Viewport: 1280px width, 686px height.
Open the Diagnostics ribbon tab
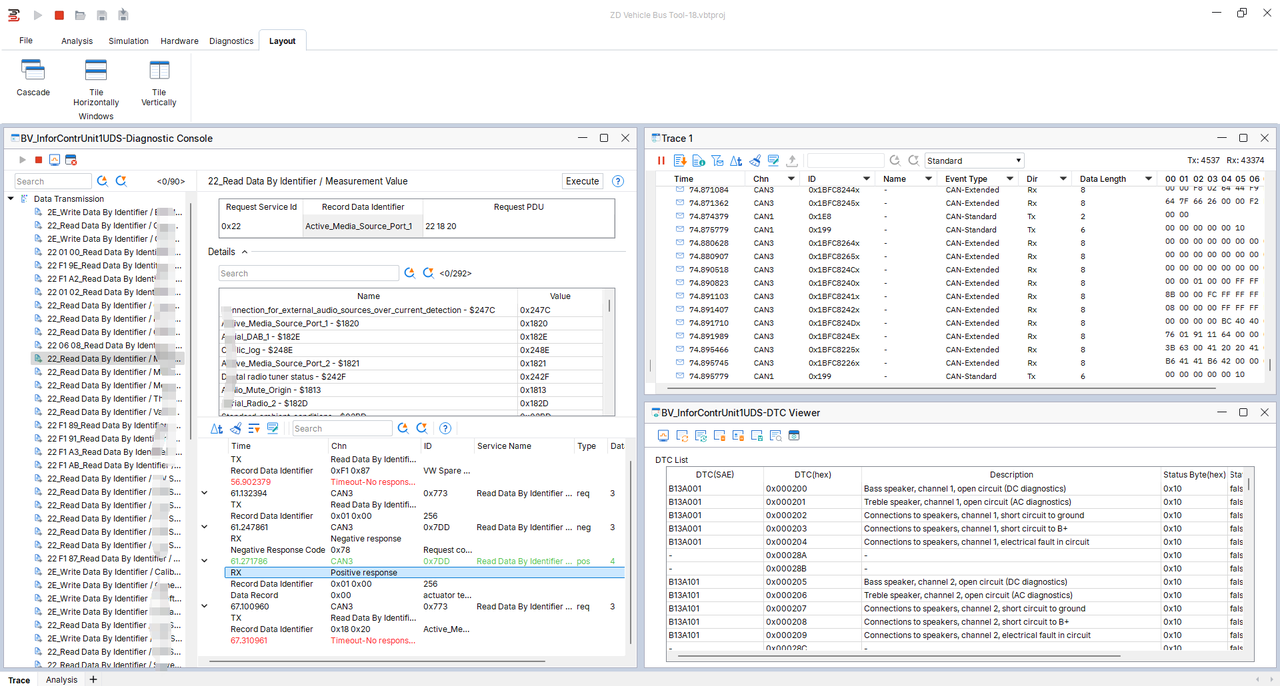click(231, 41)
